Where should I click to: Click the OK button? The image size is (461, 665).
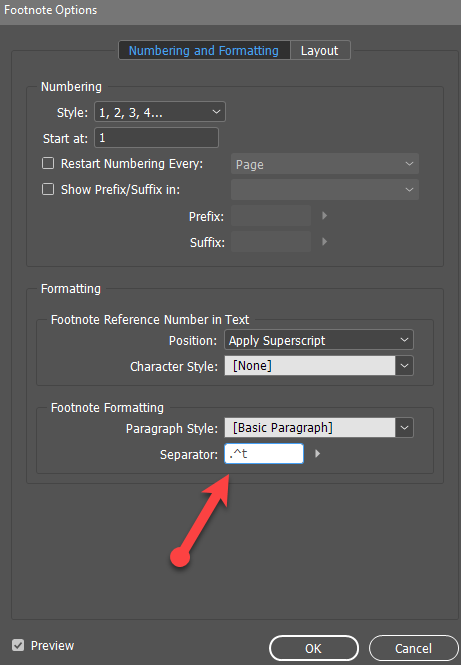point(314,648)
